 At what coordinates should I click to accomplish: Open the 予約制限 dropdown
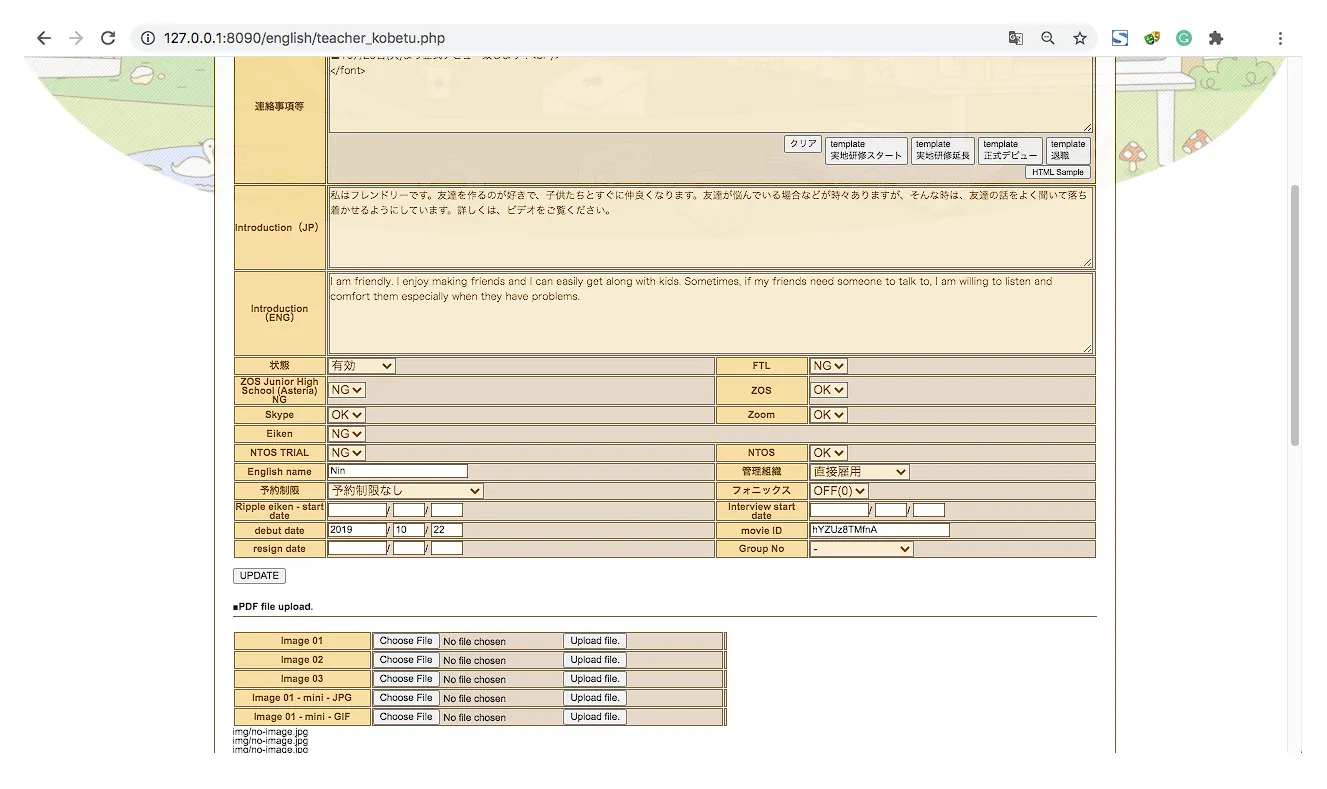coord(406,491)
